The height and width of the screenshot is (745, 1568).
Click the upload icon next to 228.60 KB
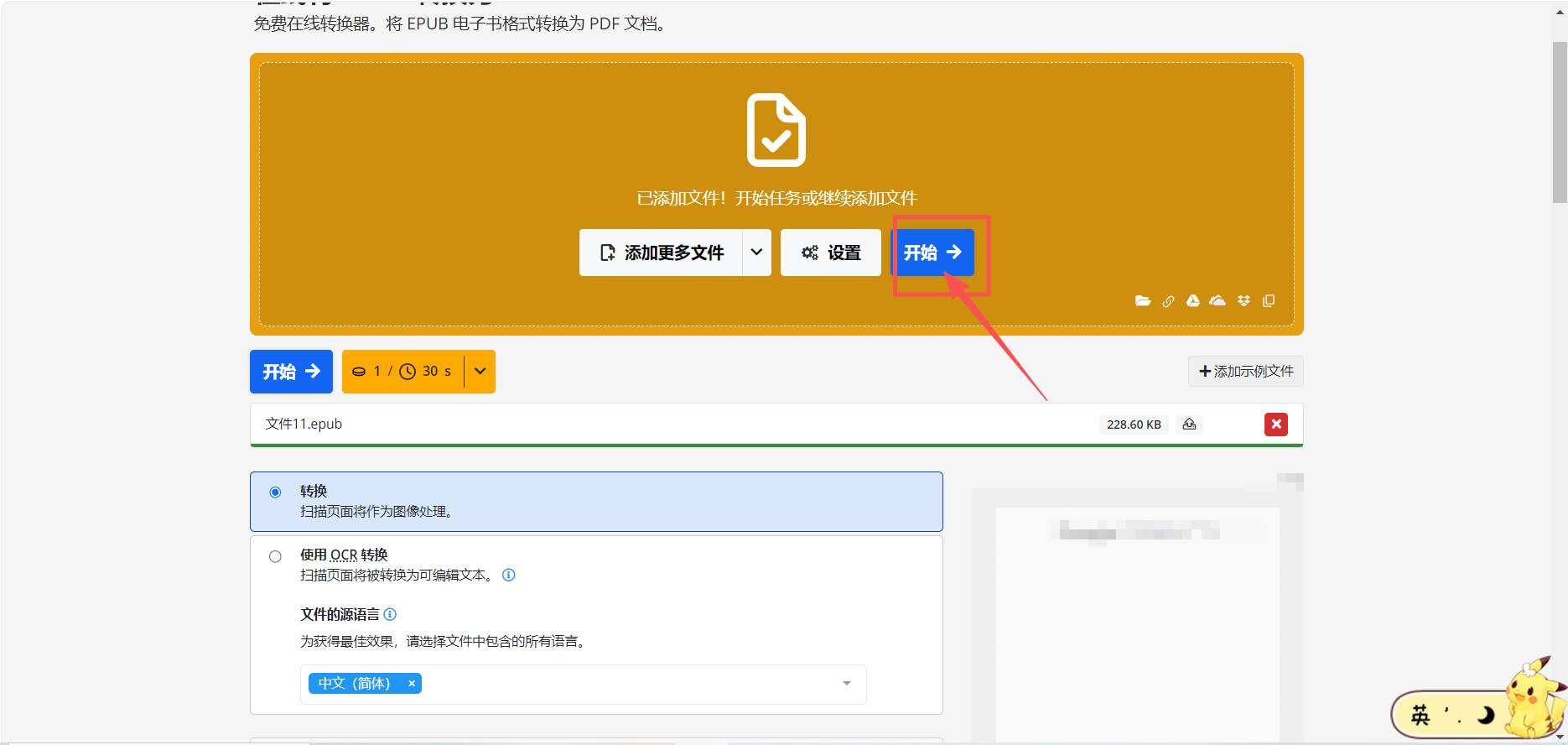tap(1189, 425)
